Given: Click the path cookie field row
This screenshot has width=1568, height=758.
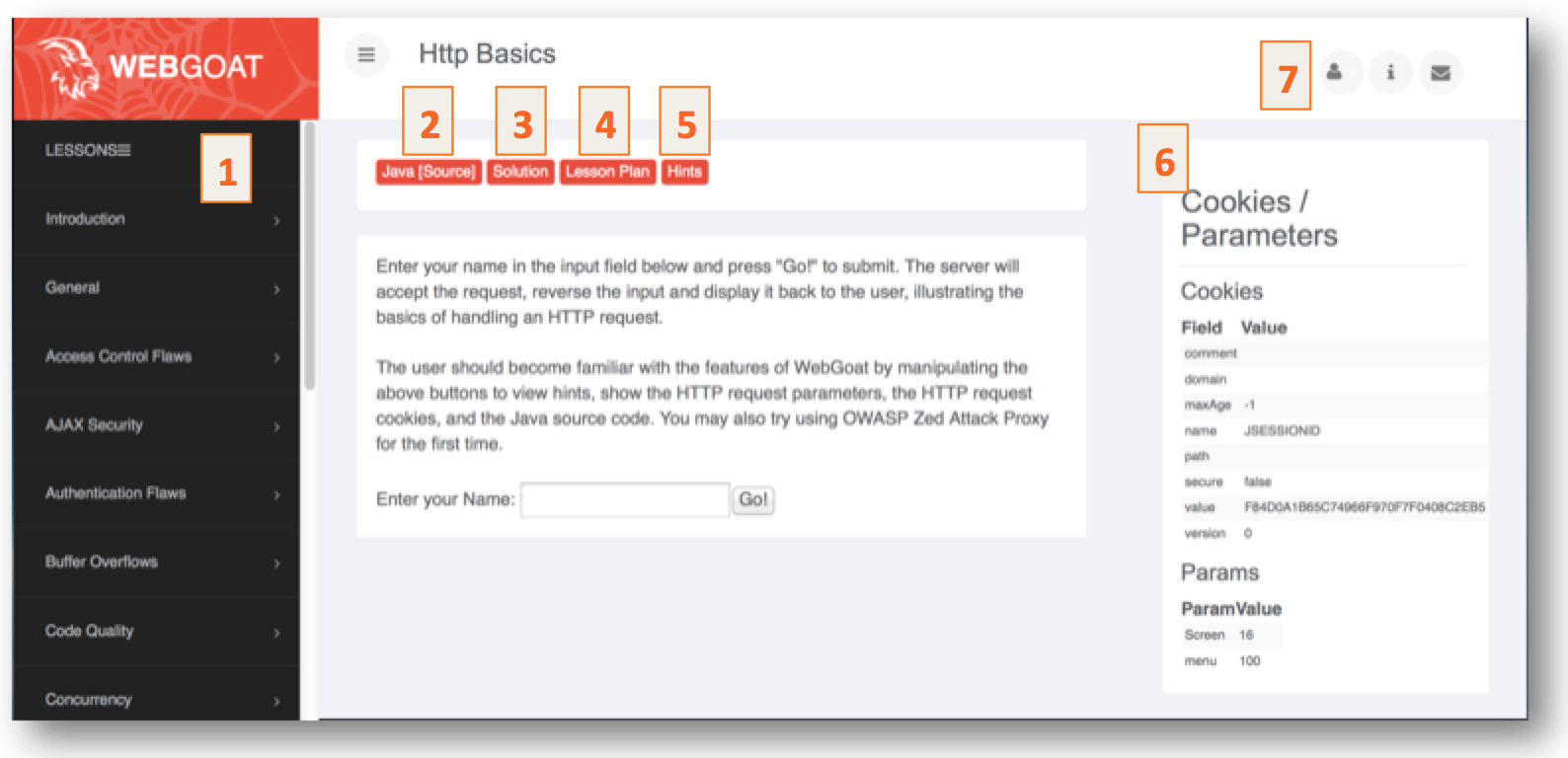Looking at the screenshot, I should point(1334,456).
